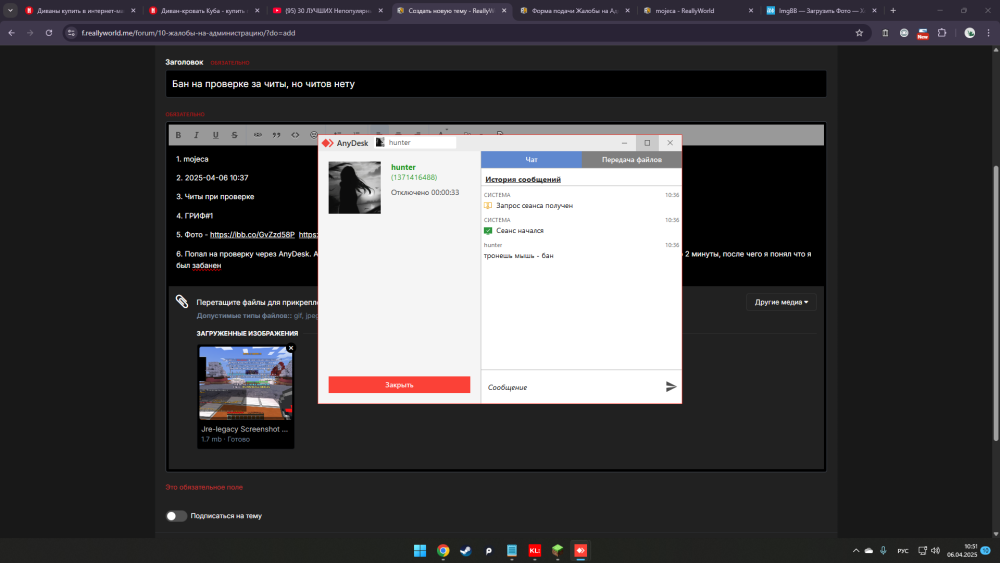Open the browser extensions puzzle icon
1000x563 pixels.
[942, 33]
